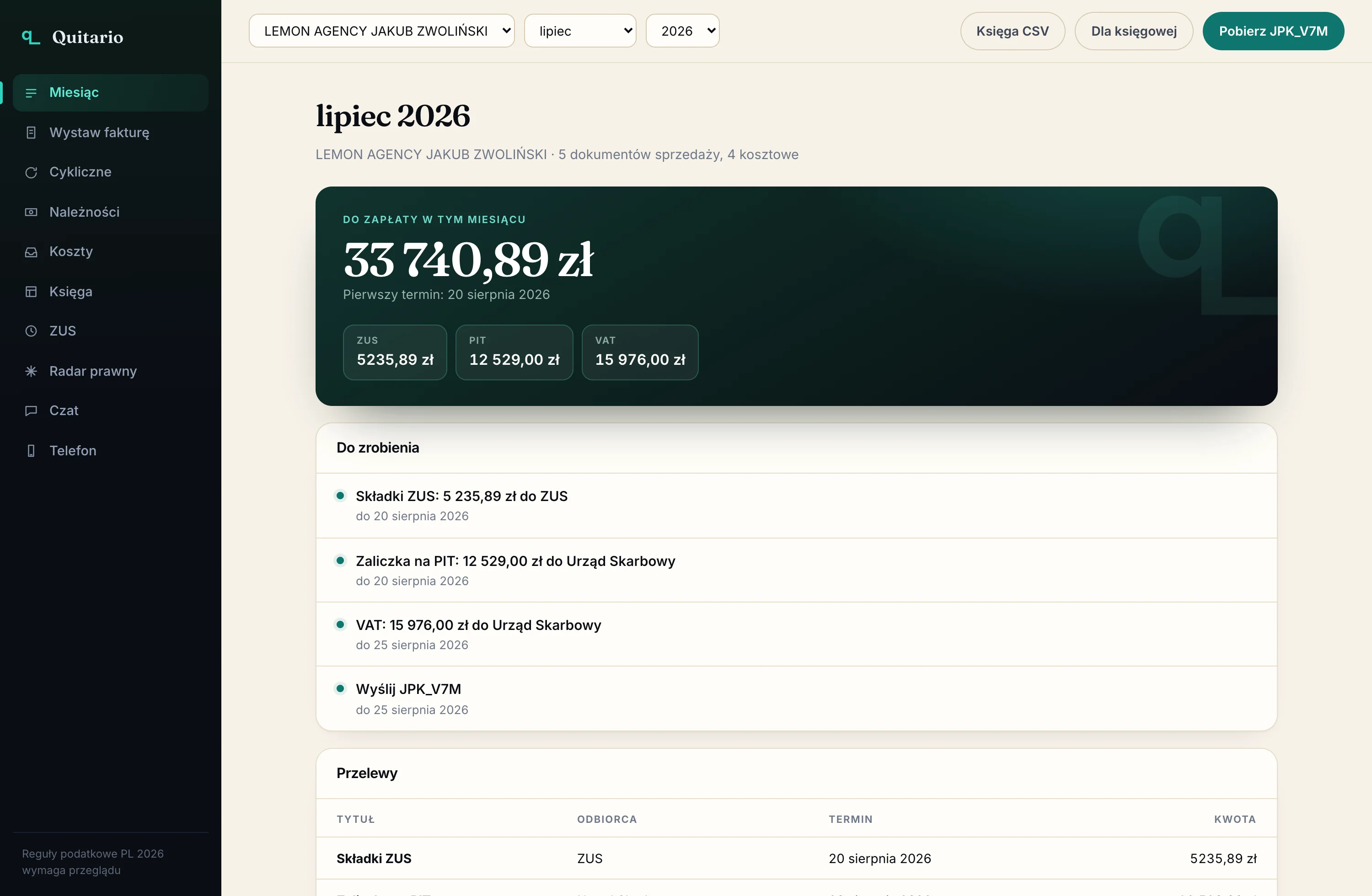Click the ZUS 5235,89 zł summary chip

pyautogui.click(x=395, y=352)
